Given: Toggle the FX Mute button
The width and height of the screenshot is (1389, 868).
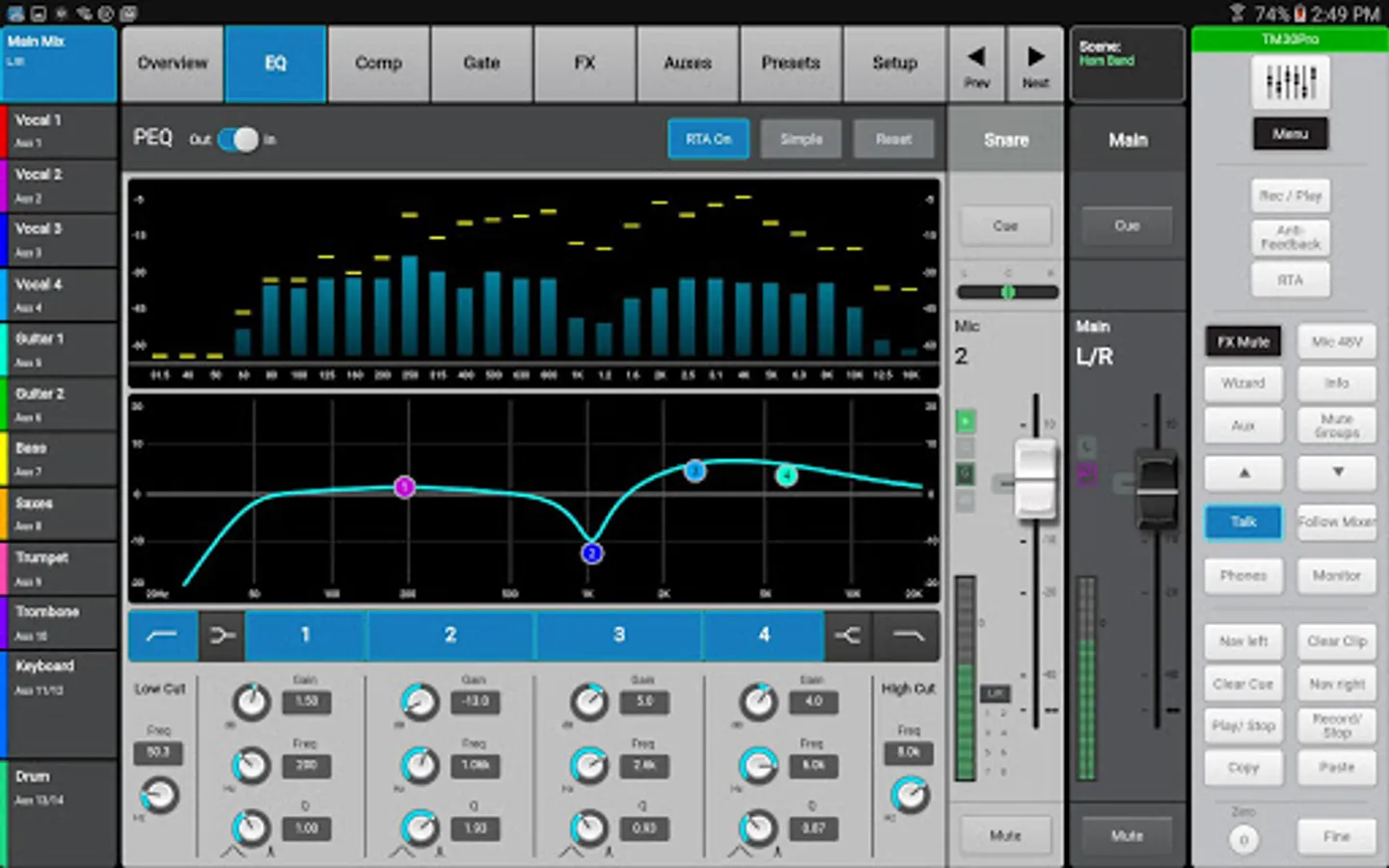Looking at the screenshot, I should pyautogui.click(x=1242, y=341).
